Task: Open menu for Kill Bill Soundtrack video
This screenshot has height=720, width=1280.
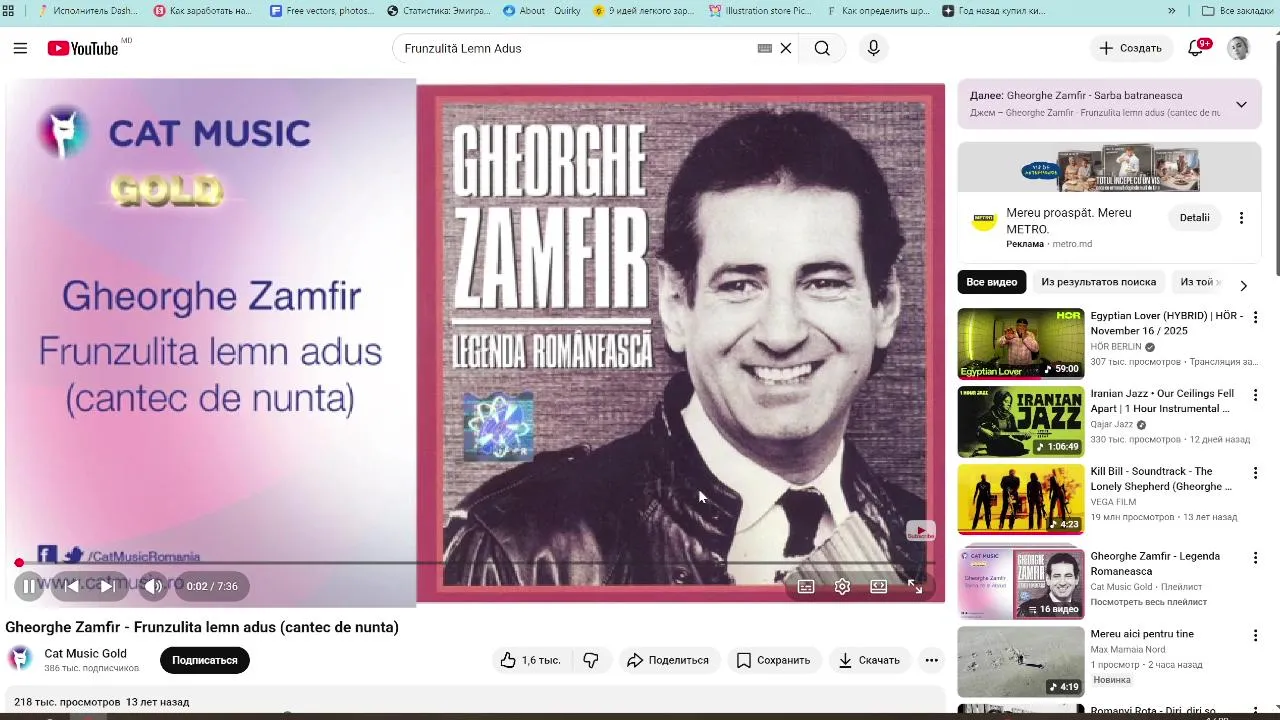Action: tap(1255, 473)
